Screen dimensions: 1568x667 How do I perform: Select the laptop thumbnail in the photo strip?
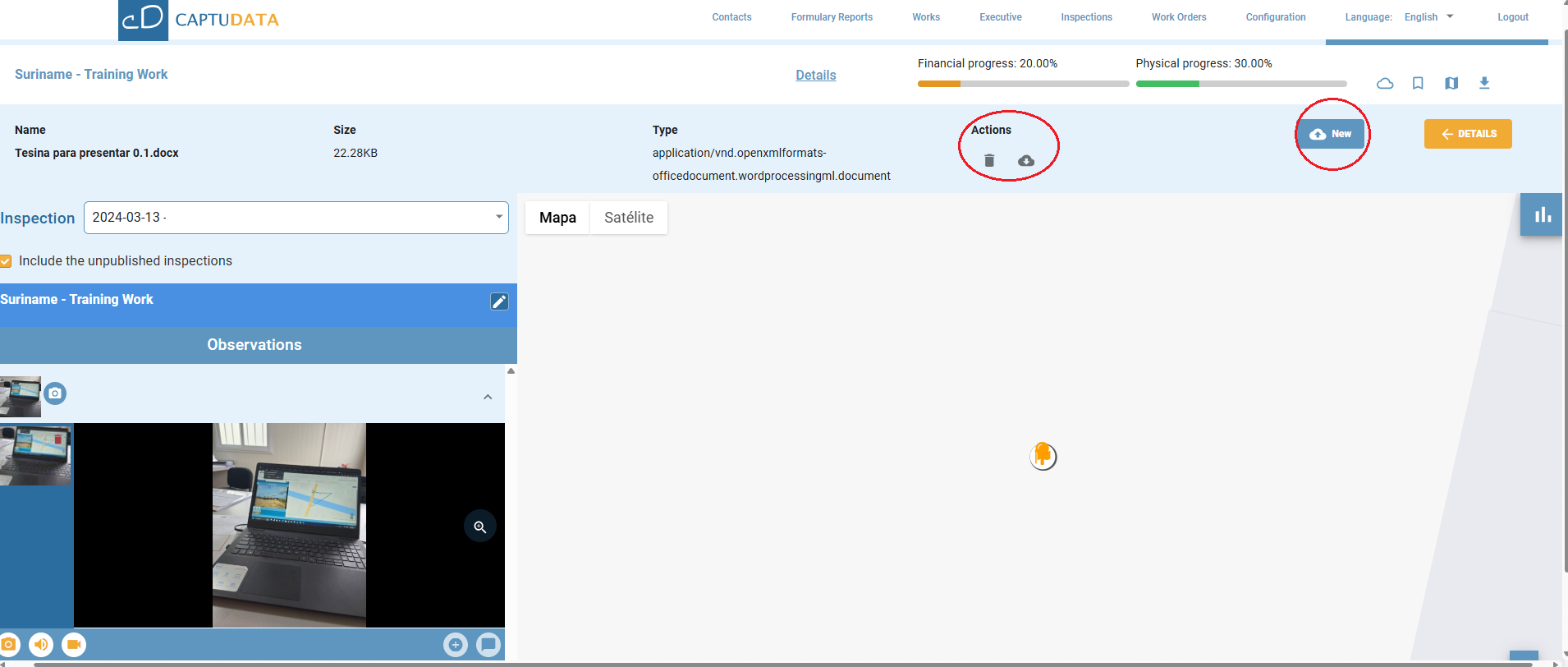[35, 455]
